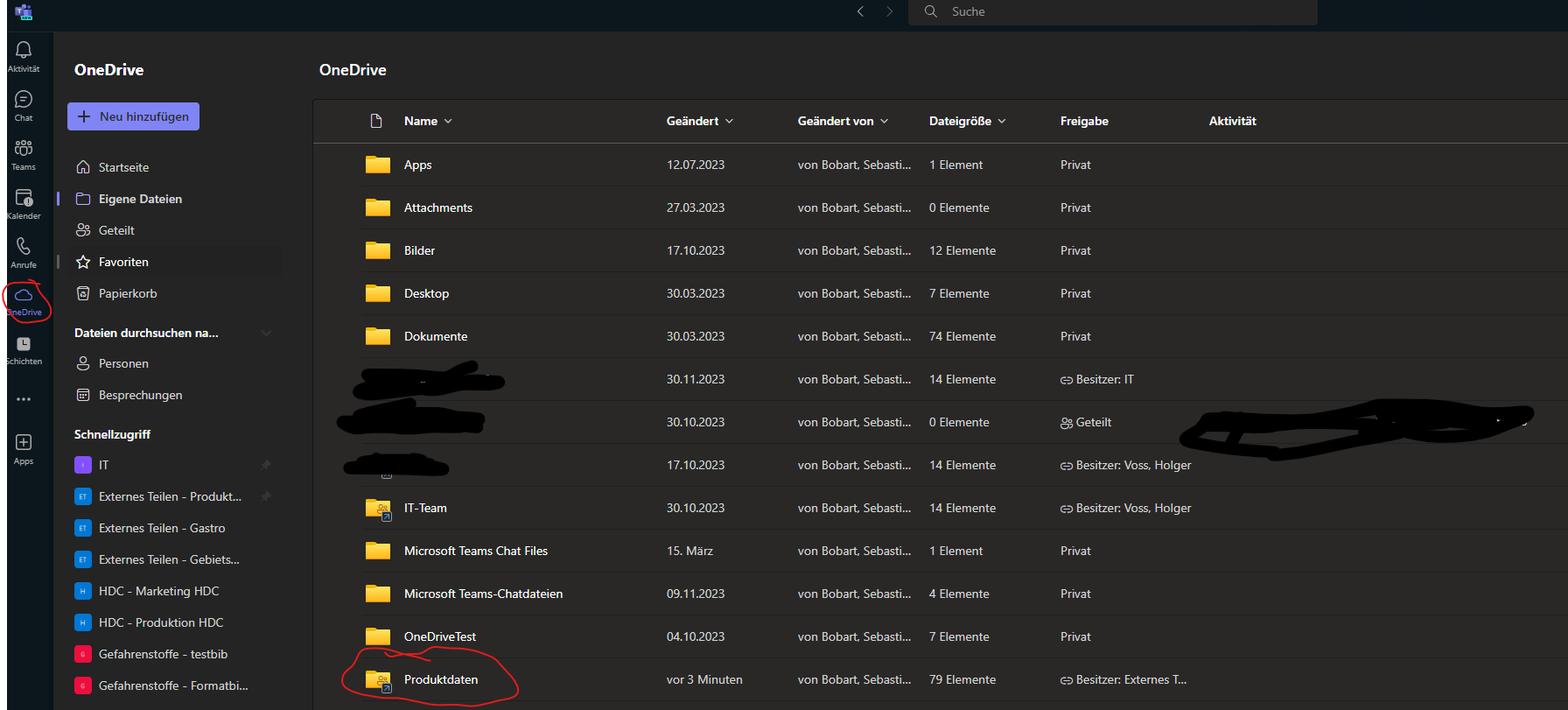Select Eigene Dateien in the navigation
The width and height of the screenshot is (1568, 710).
pos(140,200)
